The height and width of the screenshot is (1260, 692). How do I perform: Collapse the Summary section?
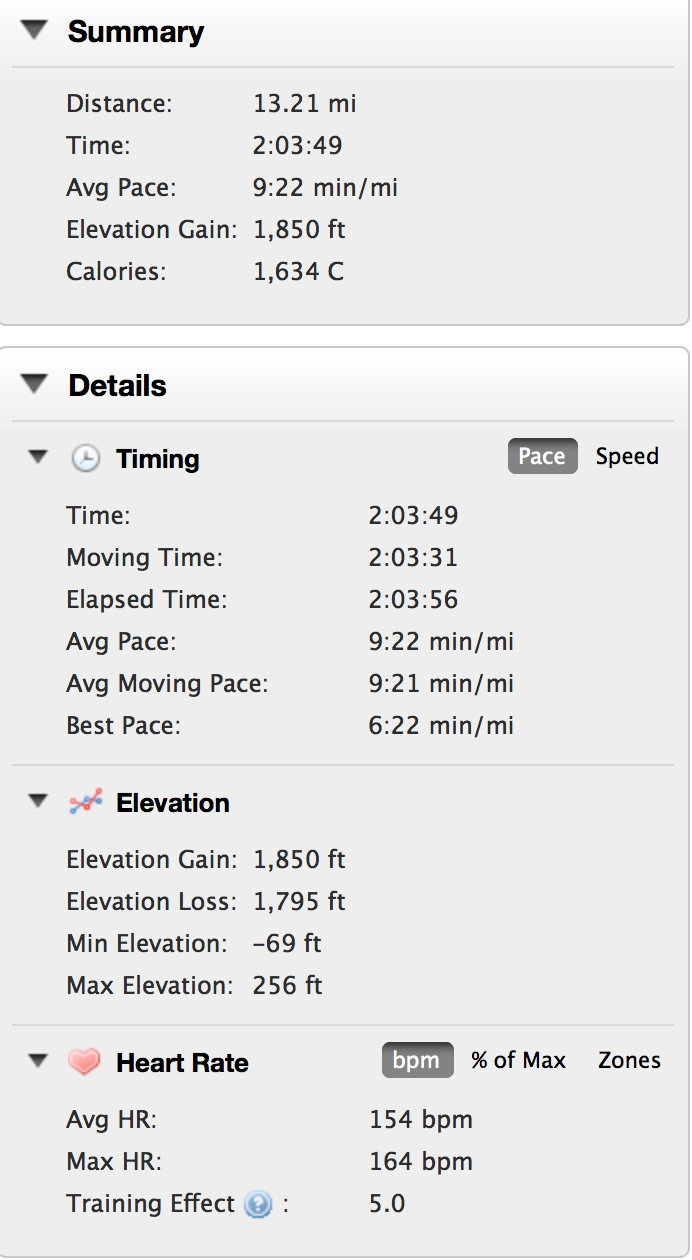35,31
